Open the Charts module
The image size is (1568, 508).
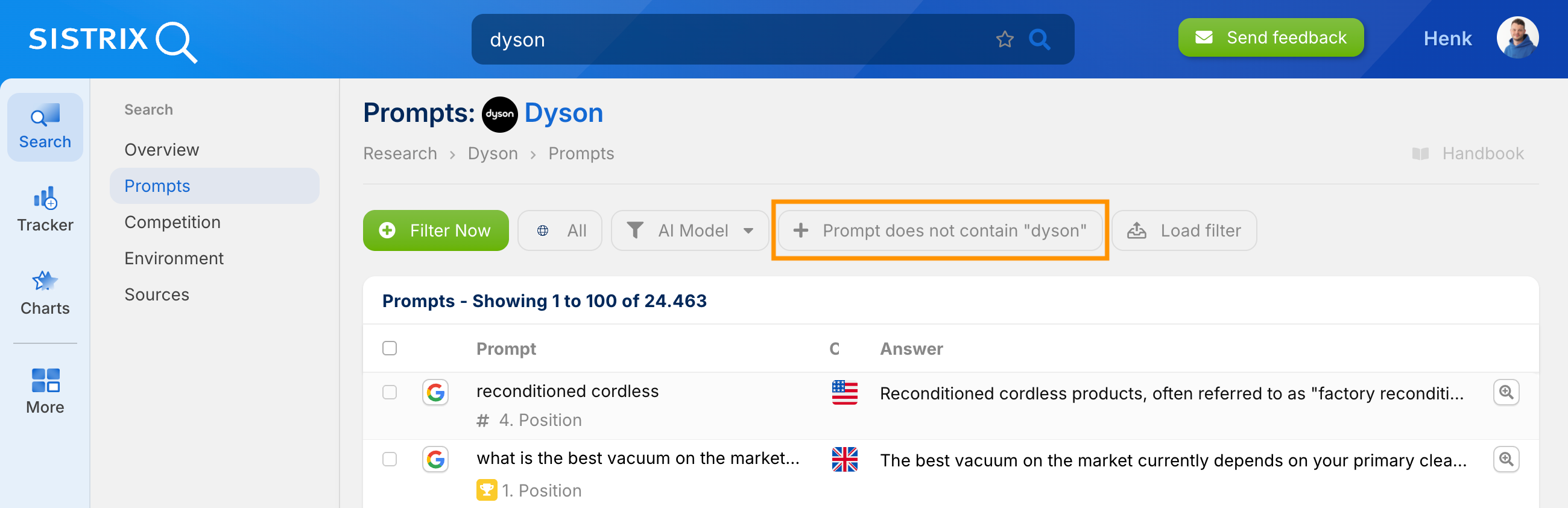click(x=45, y=294)
